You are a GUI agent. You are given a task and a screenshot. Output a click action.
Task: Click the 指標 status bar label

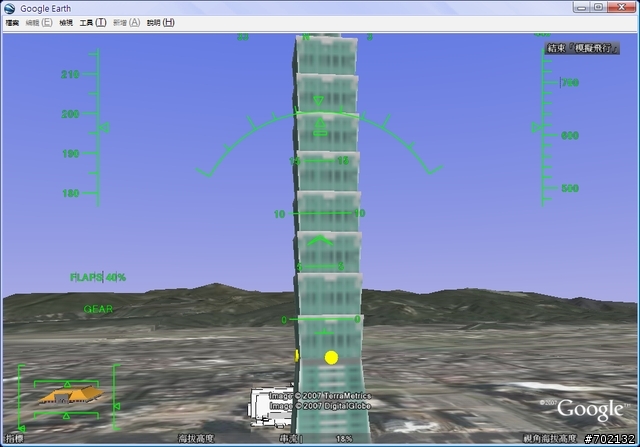(x=15, y=439)
